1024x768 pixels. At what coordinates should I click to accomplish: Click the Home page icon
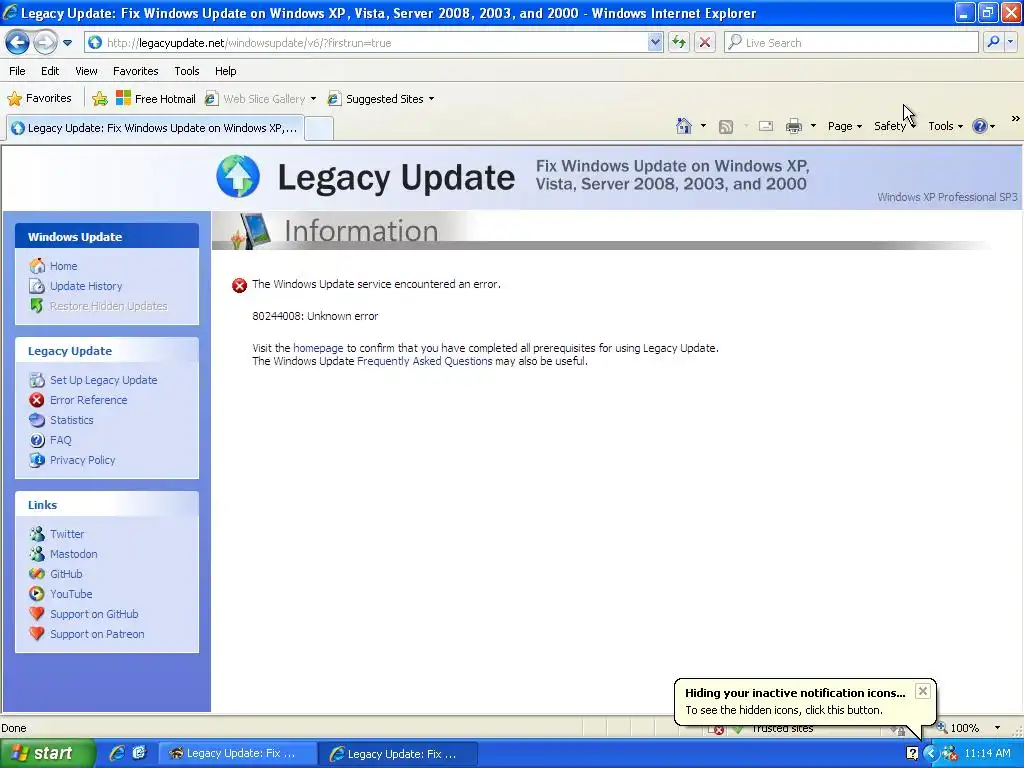click(684, 126)
